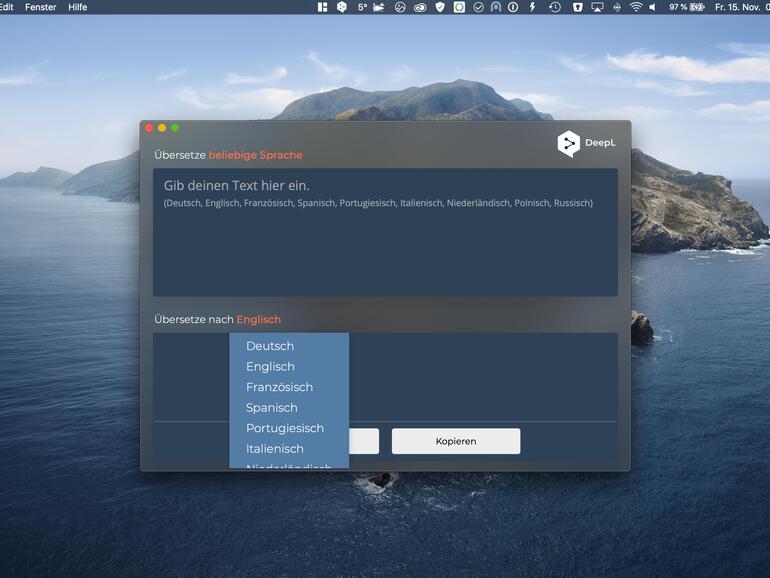Open the AirPlay display menu bar icon
Image resolution: width=770 pixels, height=578 pixels.
[597, 7]
